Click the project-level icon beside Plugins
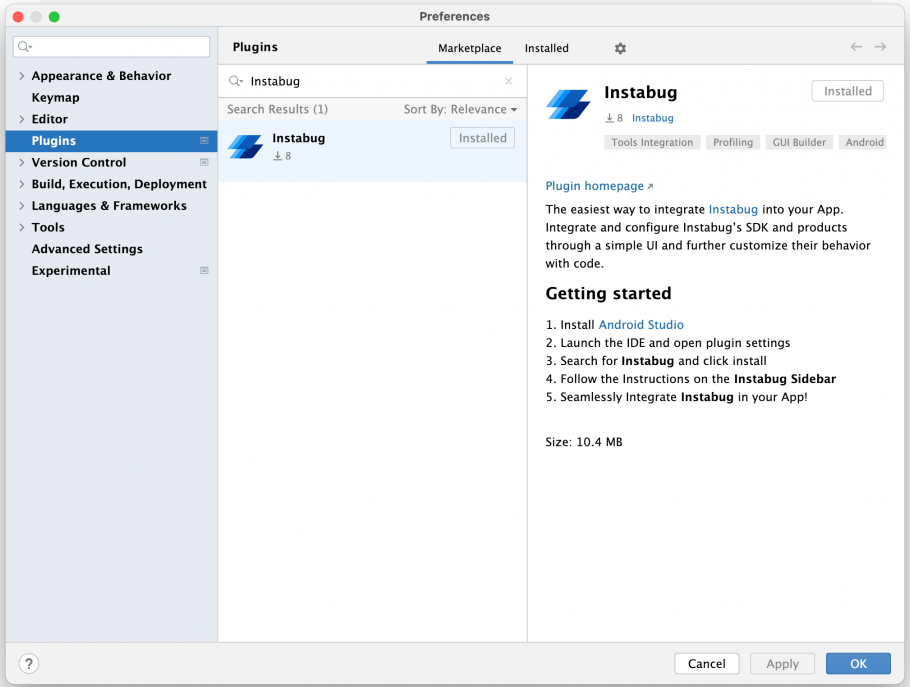Screen dimensions: 910x687 pos(204,140)
